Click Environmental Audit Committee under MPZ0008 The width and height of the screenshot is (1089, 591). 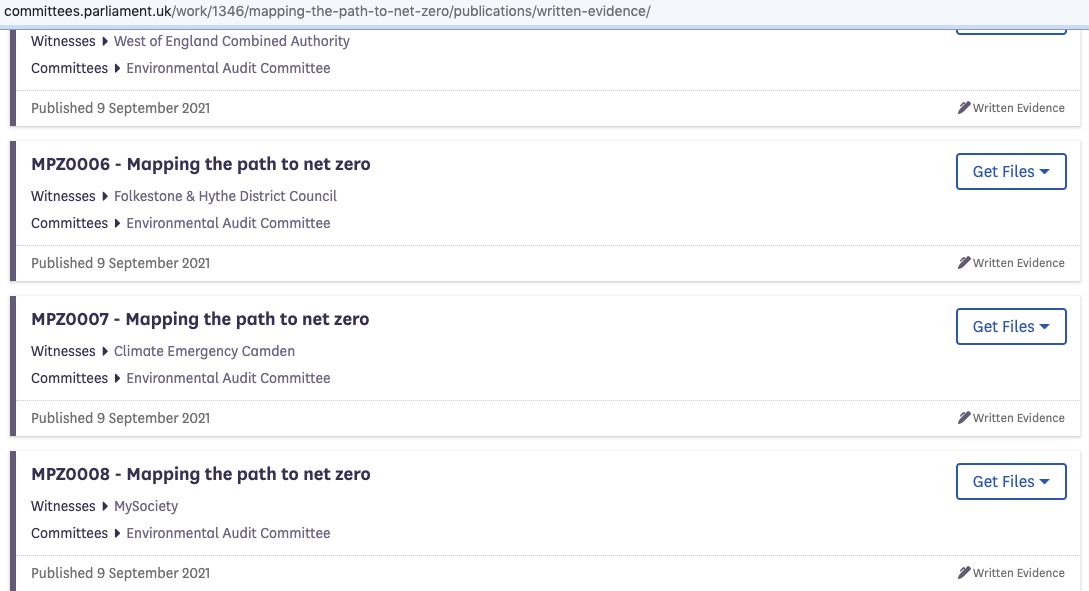[228, 534]
